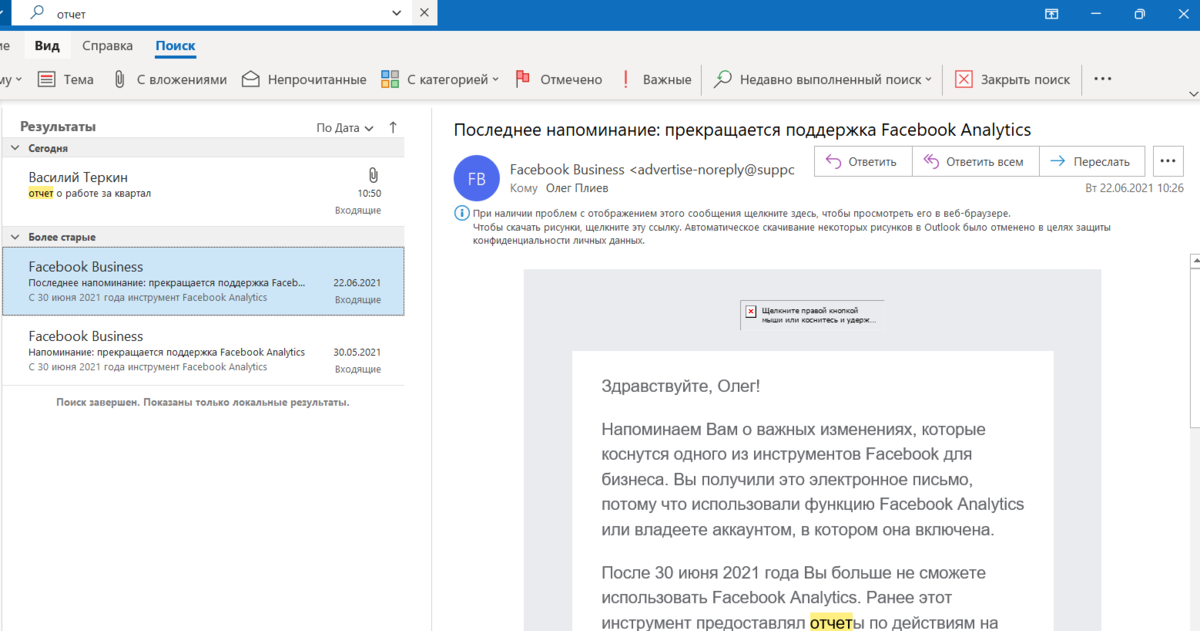The width and height of the screenshot is (1200, 631).
Task: Open the search scope dropdown arrow
Action: point(397,13)
